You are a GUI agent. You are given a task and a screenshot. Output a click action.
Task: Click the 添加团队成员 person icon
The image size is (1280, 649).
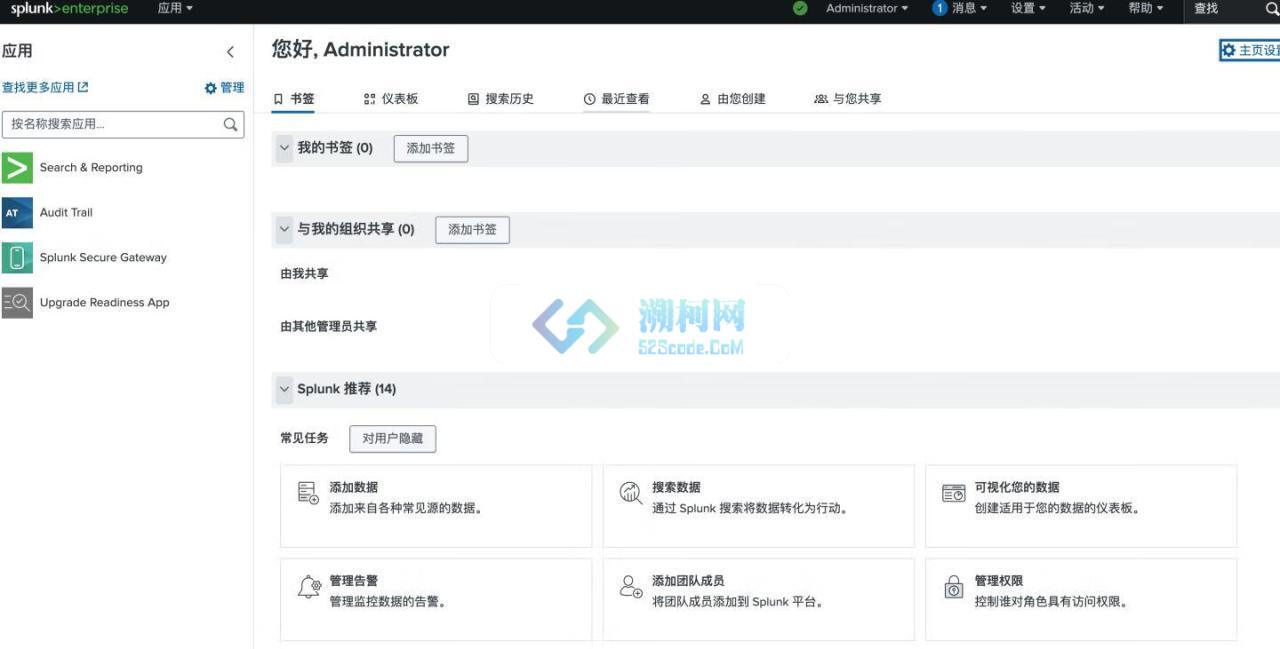pos(631,587)
